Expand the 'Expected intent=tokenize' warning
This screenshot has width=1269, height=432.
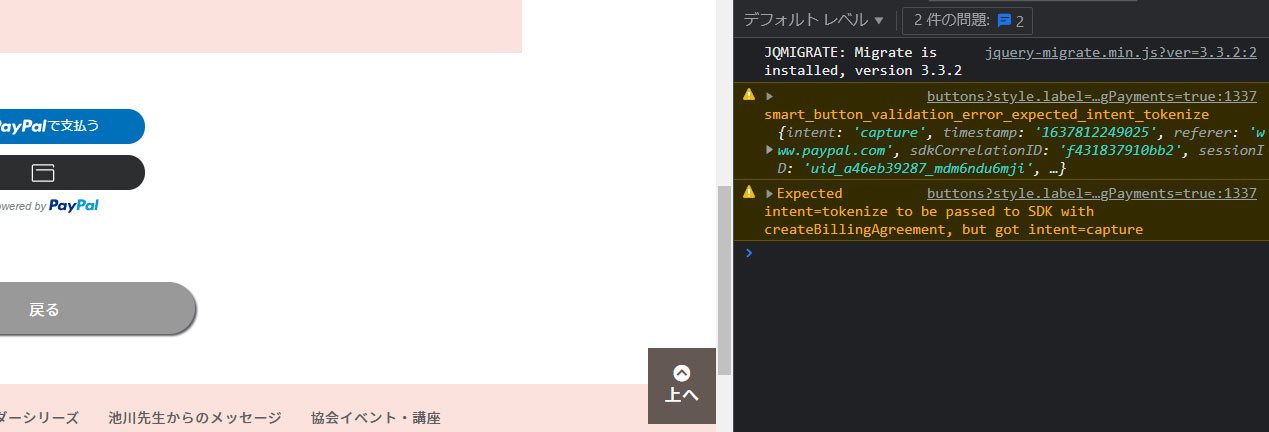coord(769,193)
